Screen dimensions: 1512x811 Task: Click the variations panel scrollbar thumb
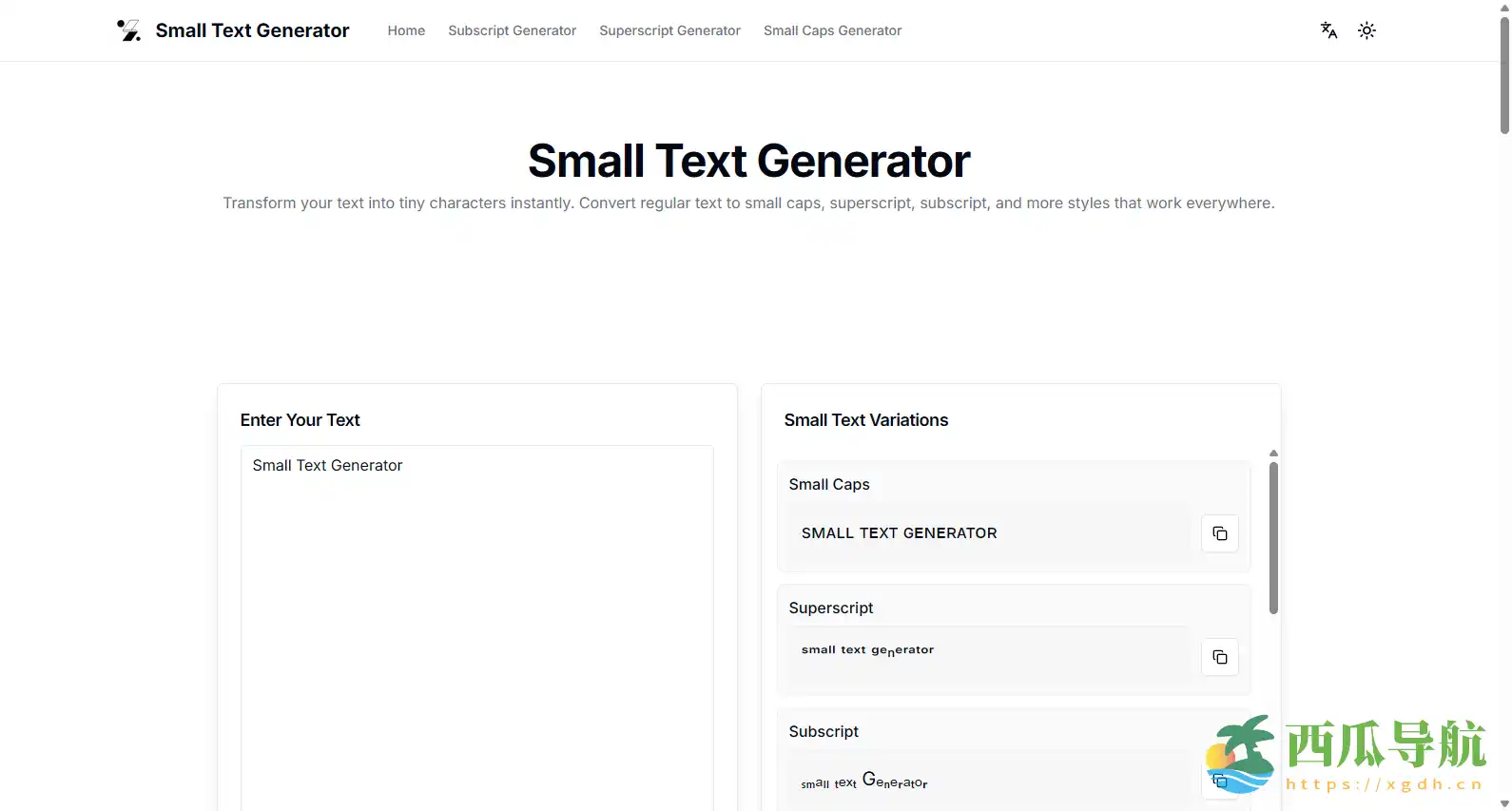tap(1273, 537)
